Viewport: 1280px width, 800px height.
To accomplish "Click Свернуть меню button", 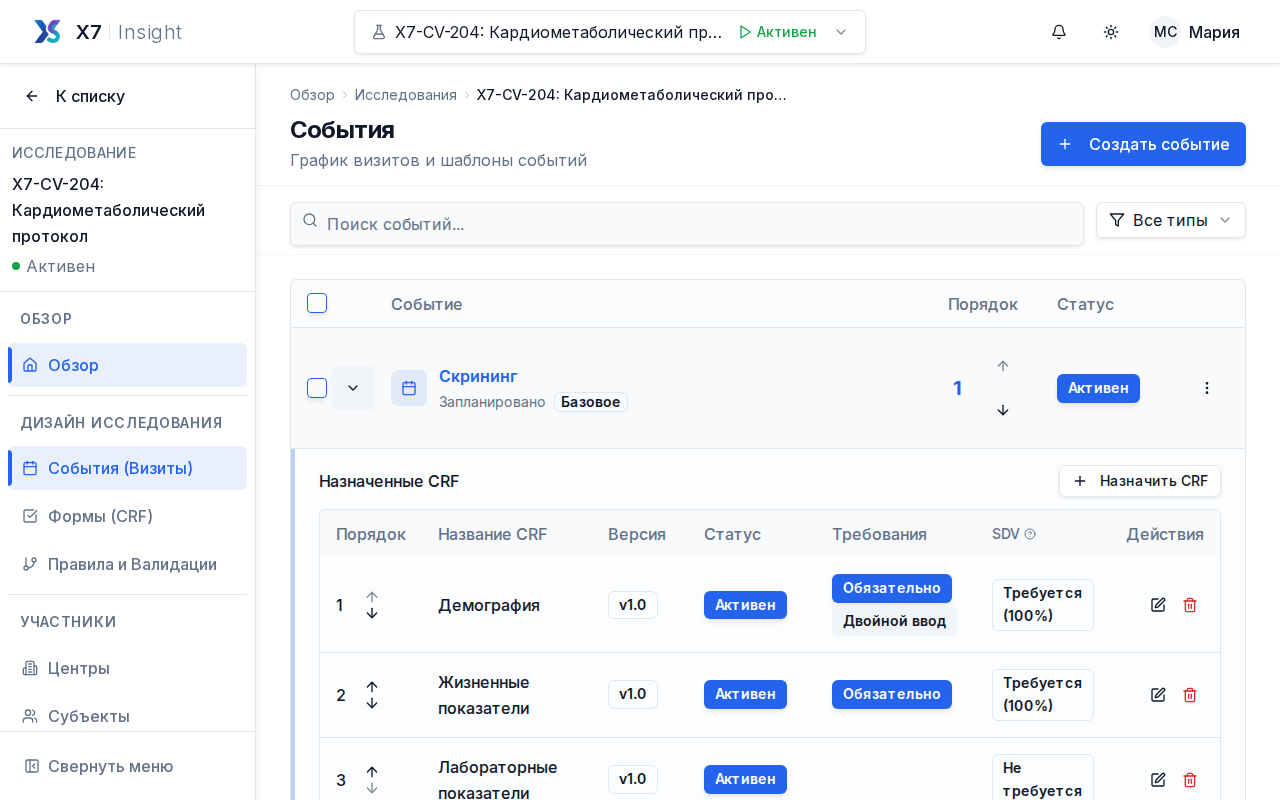I will pos(127,766).
